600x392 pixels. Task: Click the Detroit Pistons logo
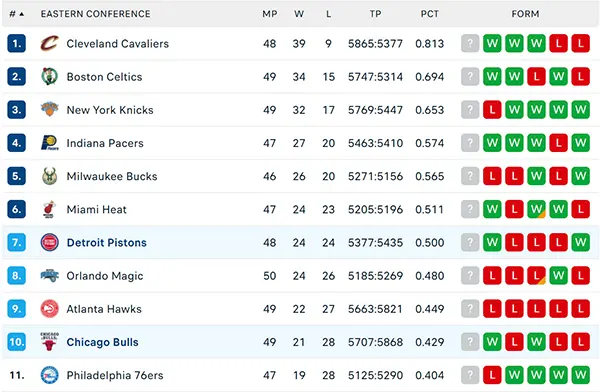[x=49, y=242]
